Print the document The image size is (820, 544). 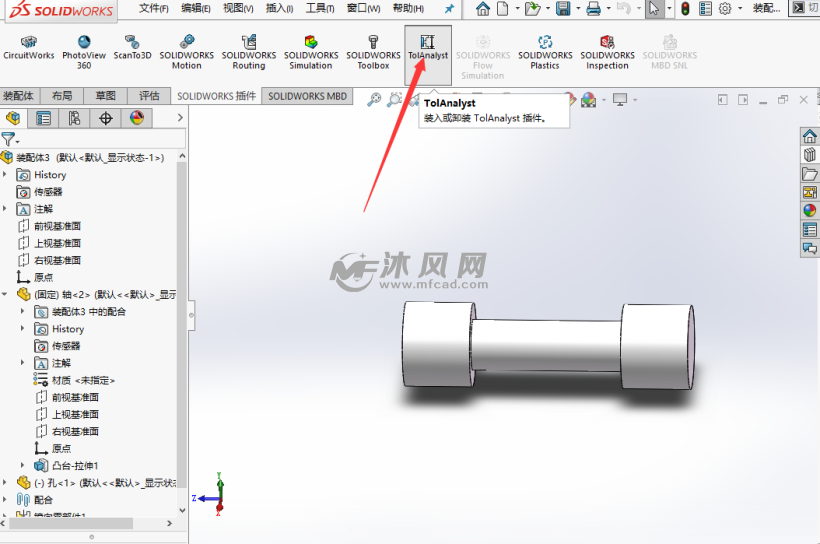593,8
